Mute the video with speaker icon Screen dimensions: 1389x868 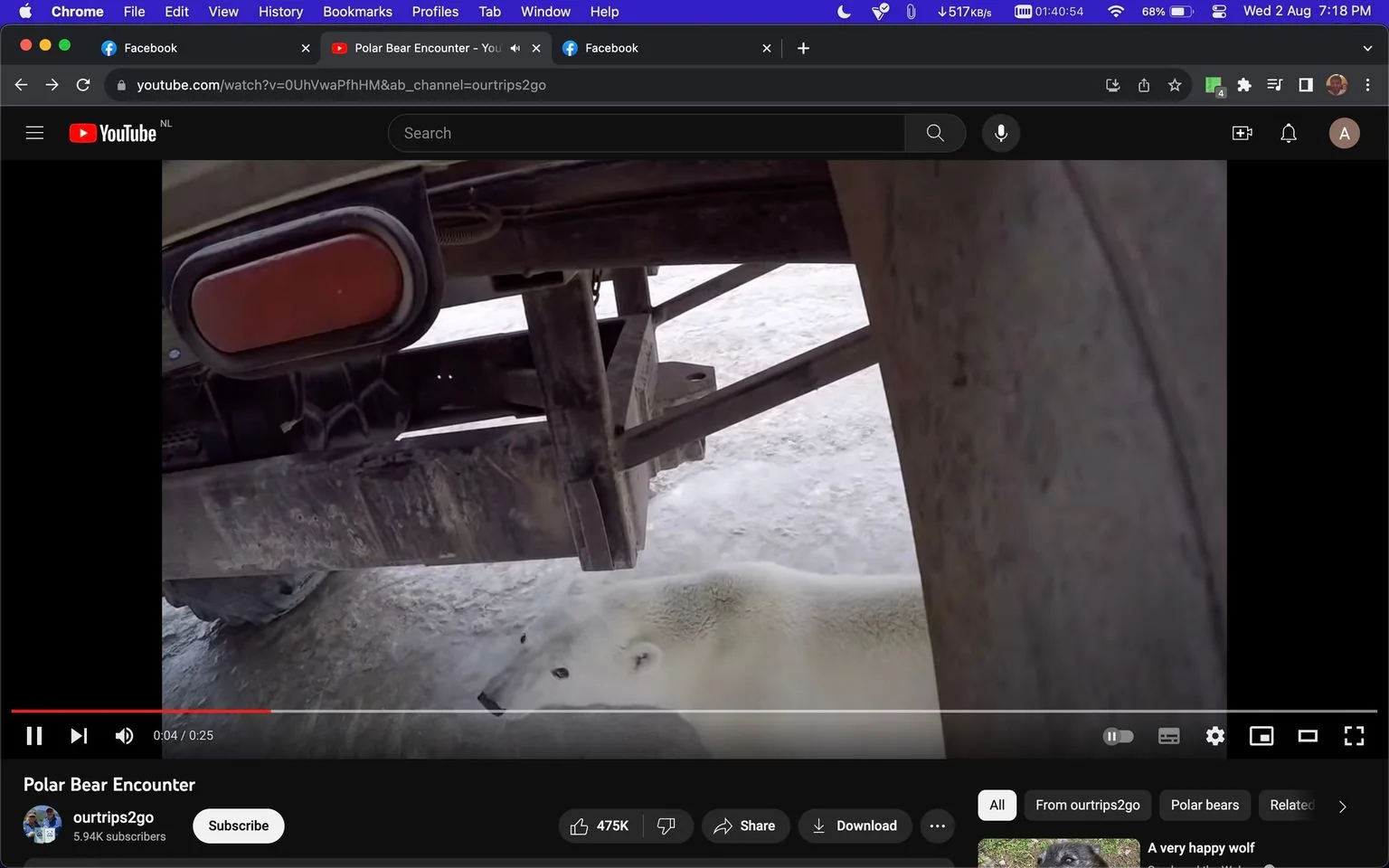pos(124,736)
